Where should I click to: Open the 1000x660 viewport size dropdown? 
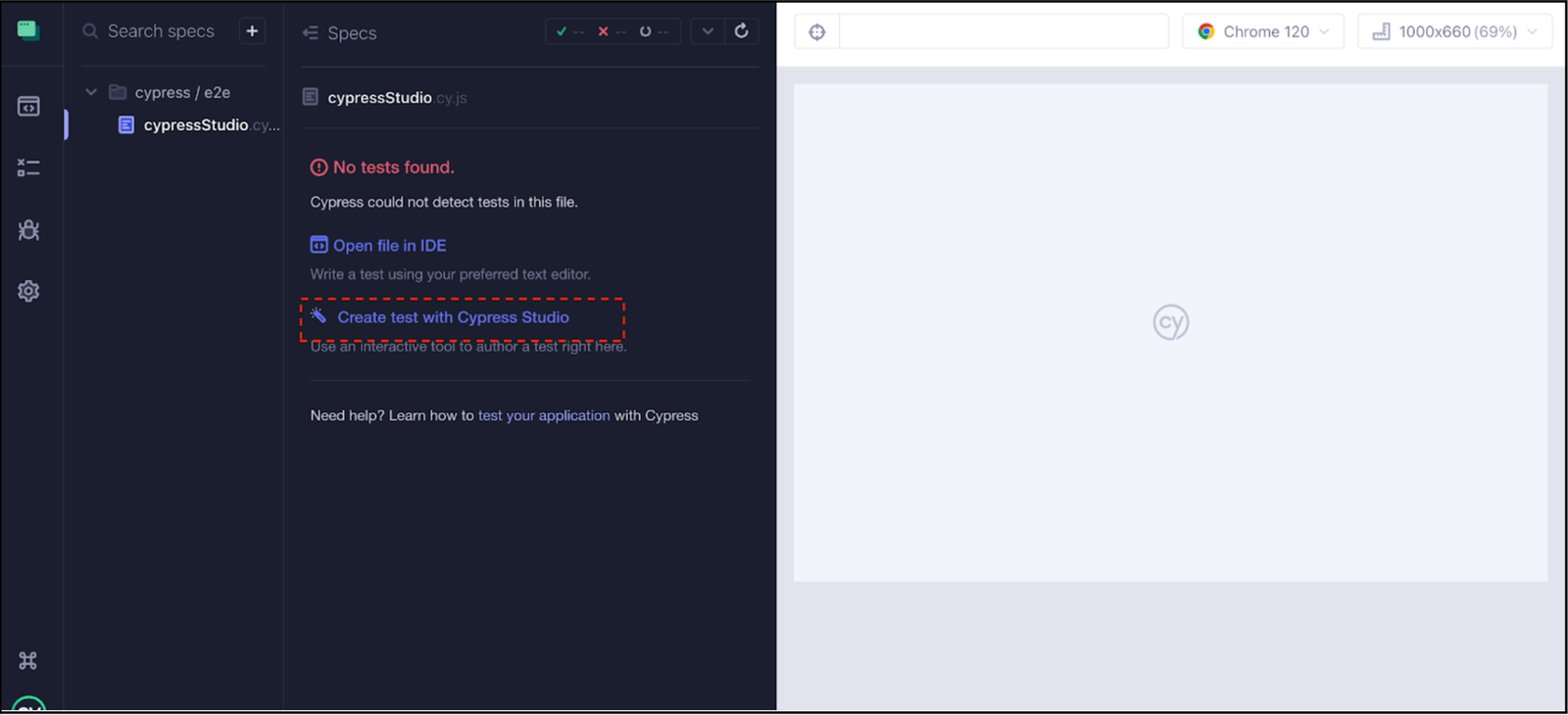(x=1454, y=31)
